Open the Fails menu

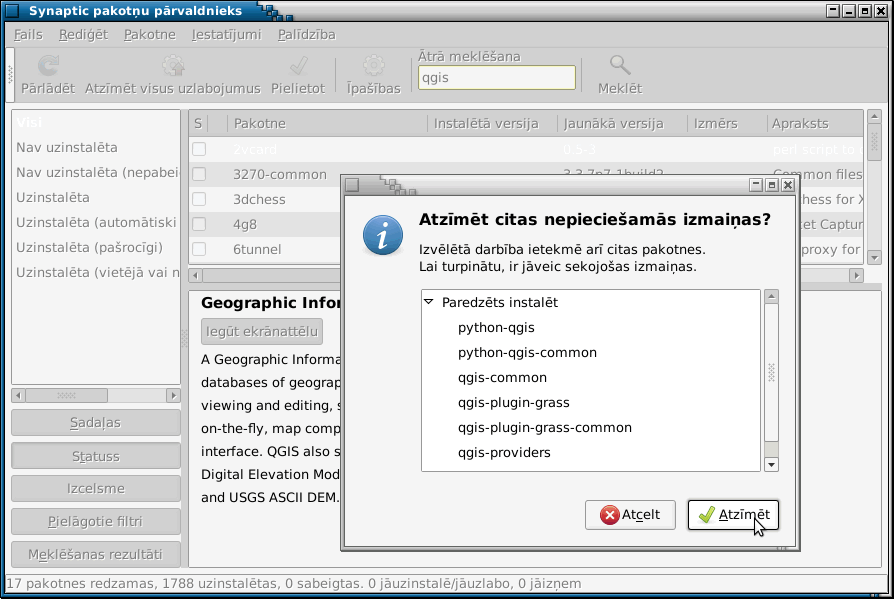(28, 35)
